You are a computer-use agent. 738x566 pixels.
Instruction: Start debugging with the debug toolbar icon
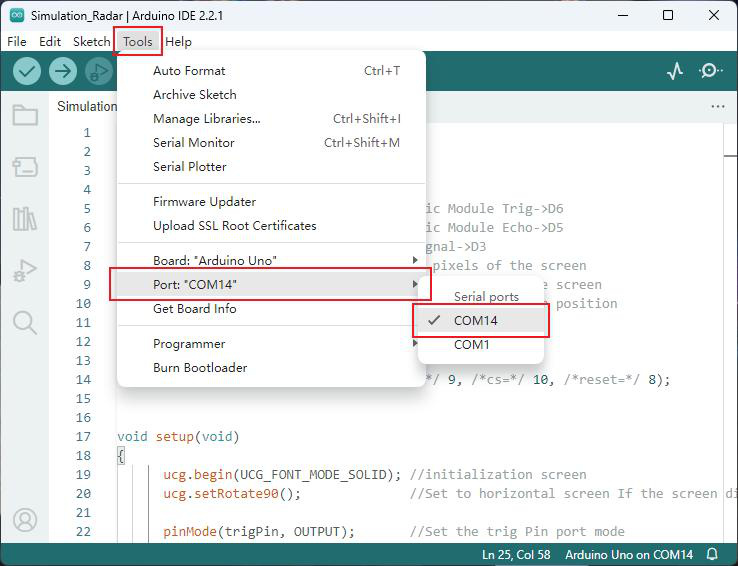click(99, 71)
